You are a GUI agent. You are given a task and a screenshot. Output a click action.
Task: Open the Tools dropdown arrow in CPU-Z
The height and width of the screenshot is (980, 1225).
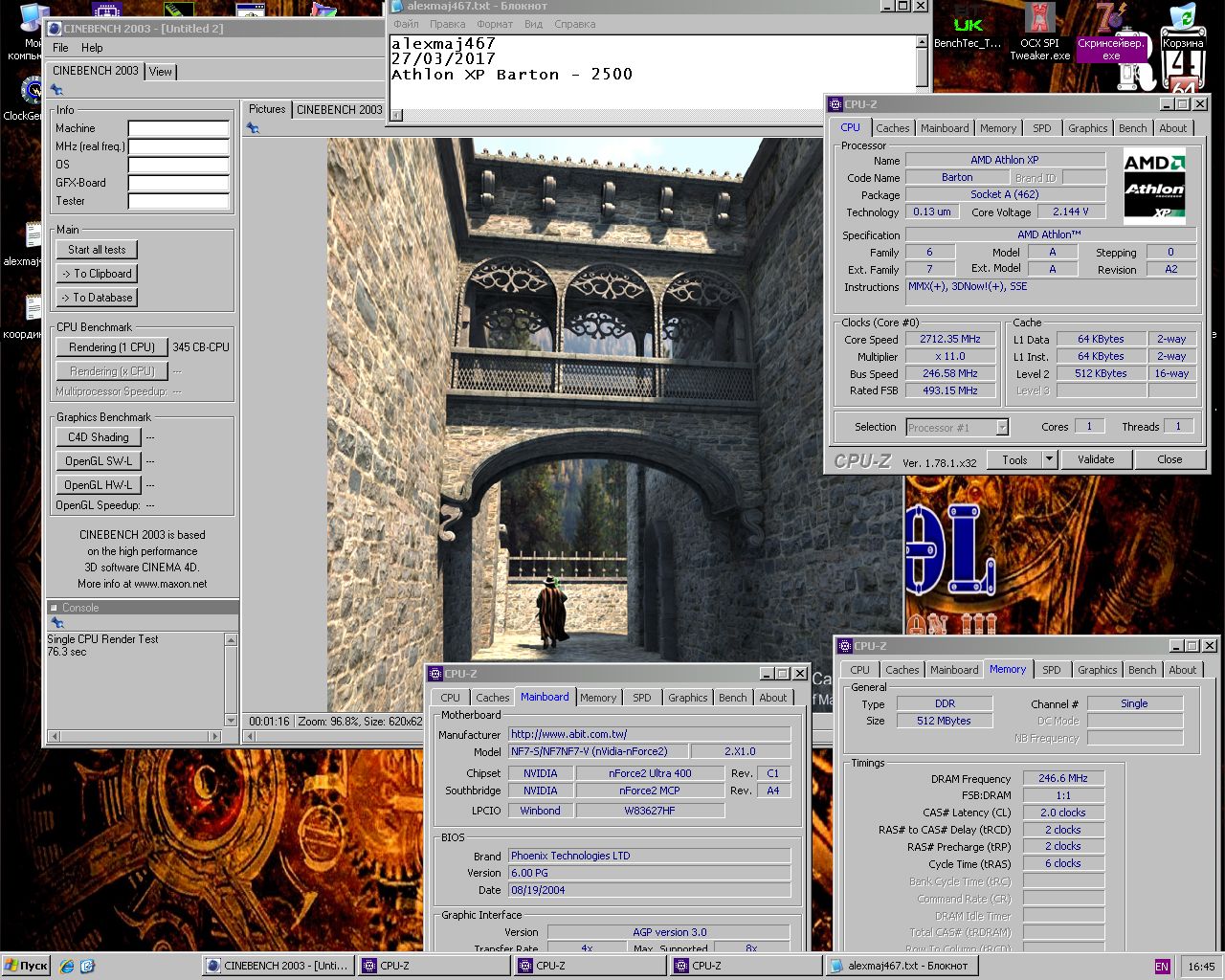(1049, 459)
